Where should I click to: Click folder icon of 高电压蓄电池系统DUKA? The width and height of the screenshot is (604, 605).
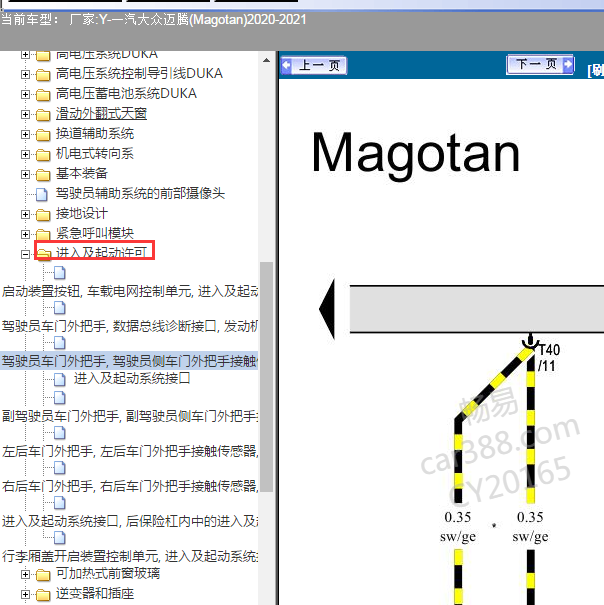point(43,95)
